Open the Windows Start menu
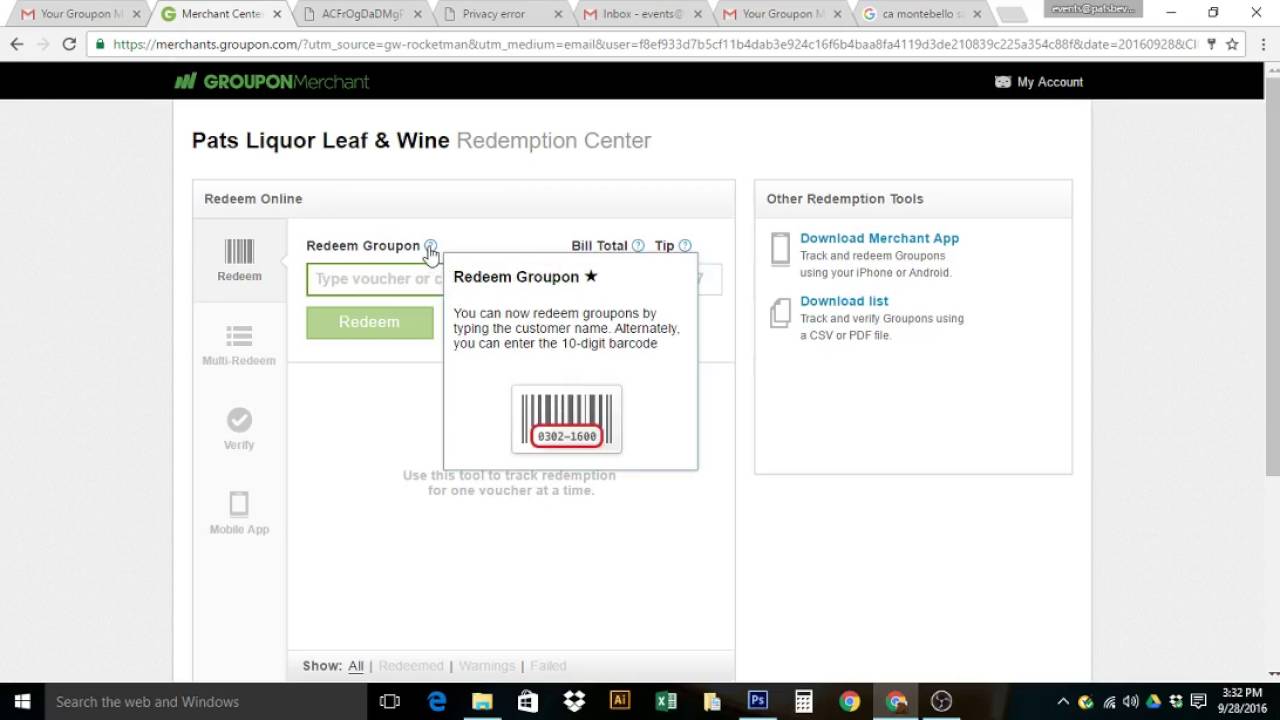Viewport: 1280px width, 720px height. [22, 702]
